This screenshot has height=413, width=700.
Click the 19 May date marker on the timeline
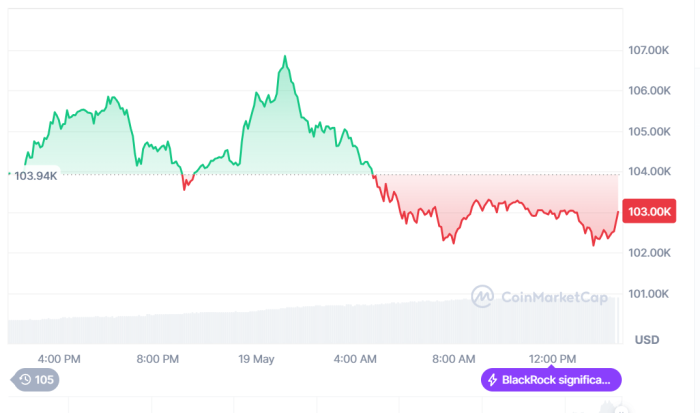pyautogui.click(x=258, y=358)
